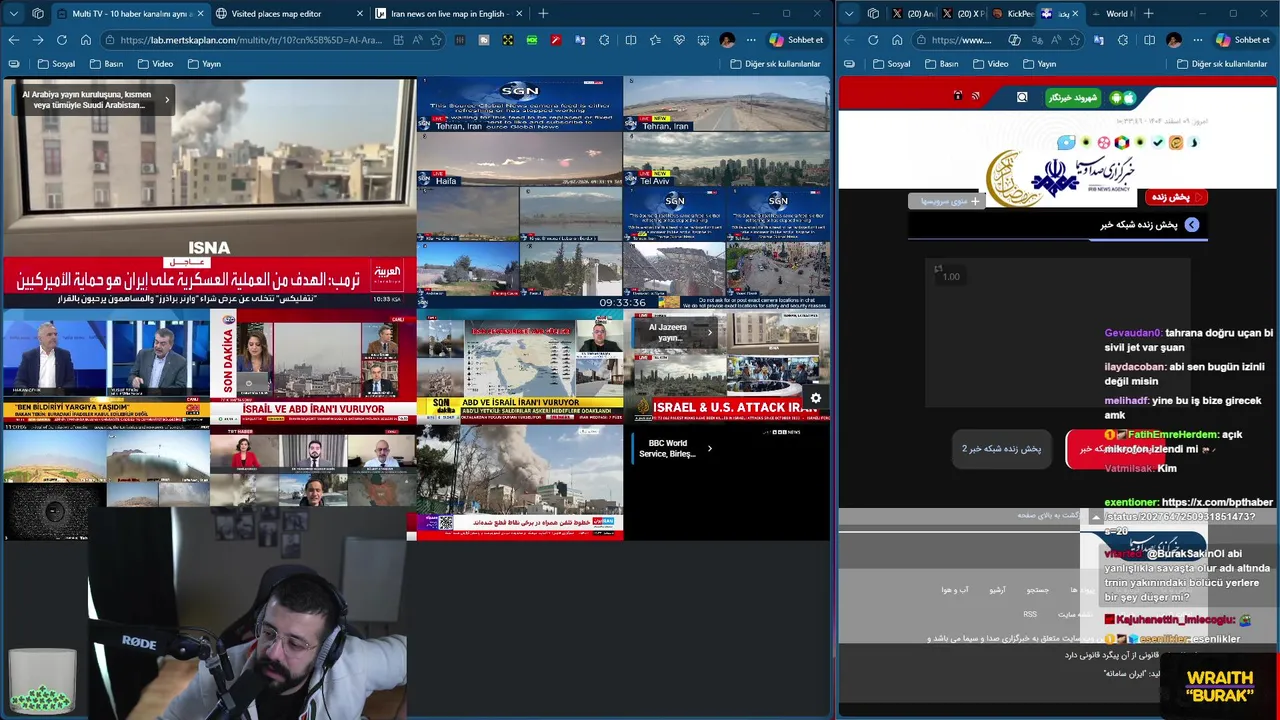Open the red pen extension in left browser
1280x720 pixels.
tap(556, 40)
